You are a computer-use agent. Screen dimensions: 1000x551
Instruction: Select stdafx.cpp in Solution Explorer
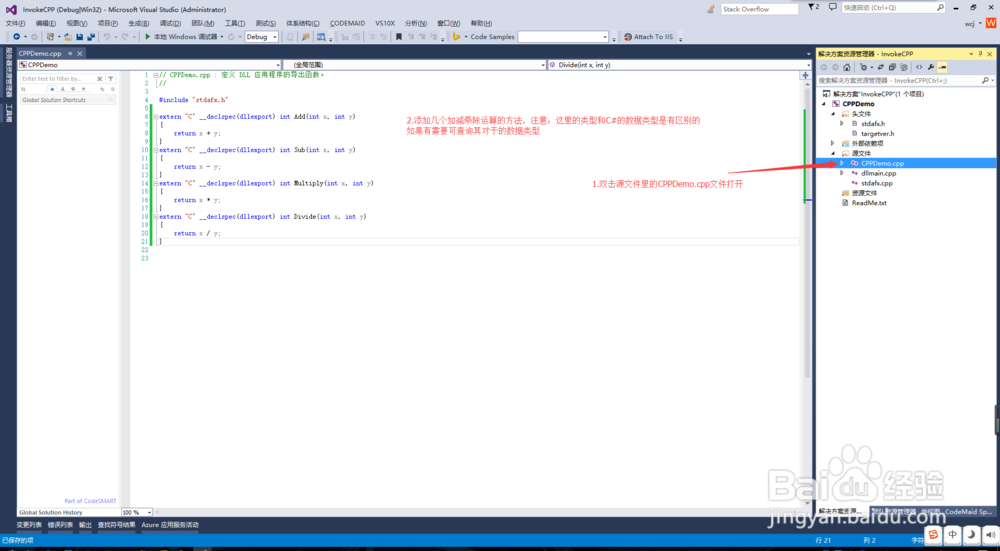click(x=875, y=183)
